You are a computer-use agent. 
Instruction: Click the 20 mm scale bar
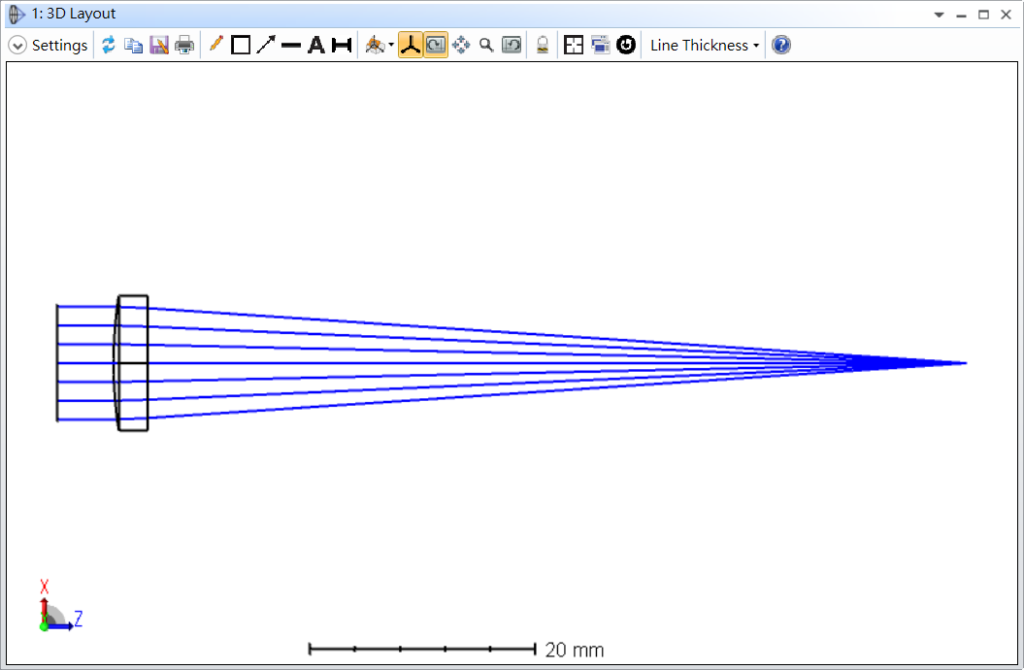pyautogui.click(x=424, y=649)
